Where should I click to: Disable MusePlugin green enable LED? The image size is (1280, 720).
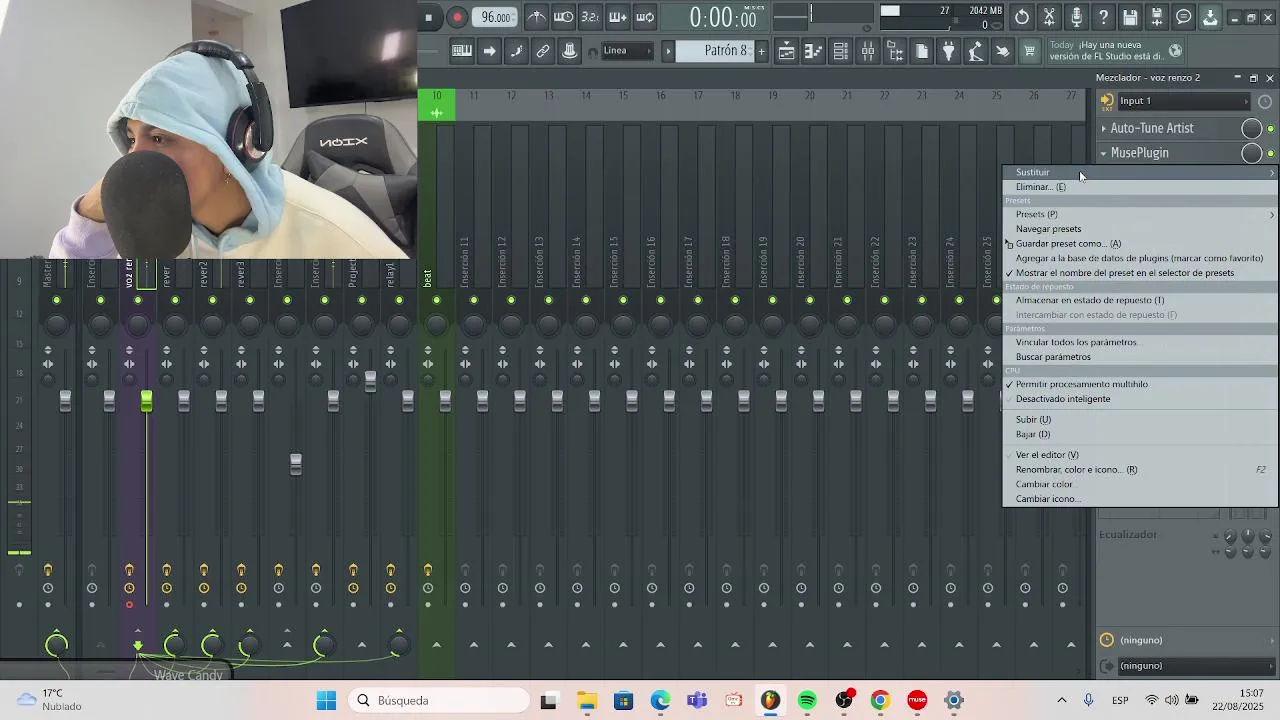click(x=1271, y=153)
